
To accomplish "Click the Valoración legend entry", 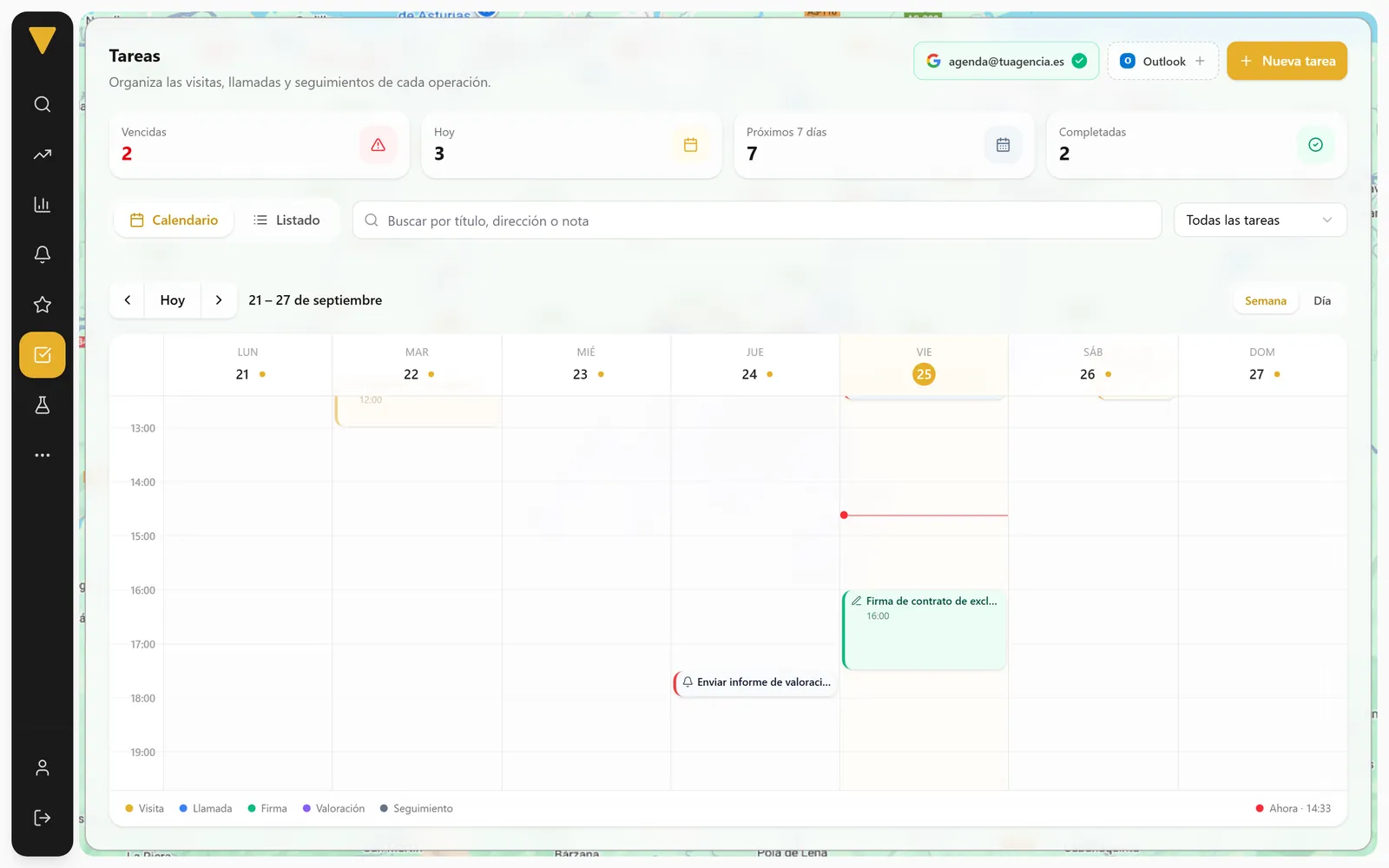I will tap(333, 809).
